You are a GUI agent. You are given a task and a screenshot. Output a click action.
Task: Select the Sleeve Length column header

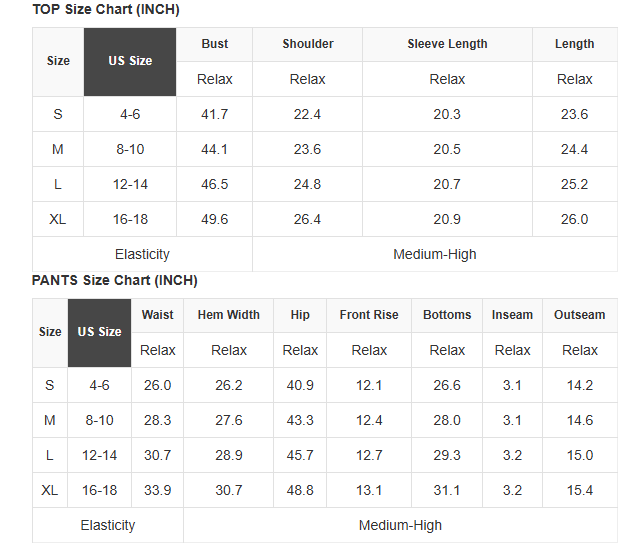click(x=447, y=44)
